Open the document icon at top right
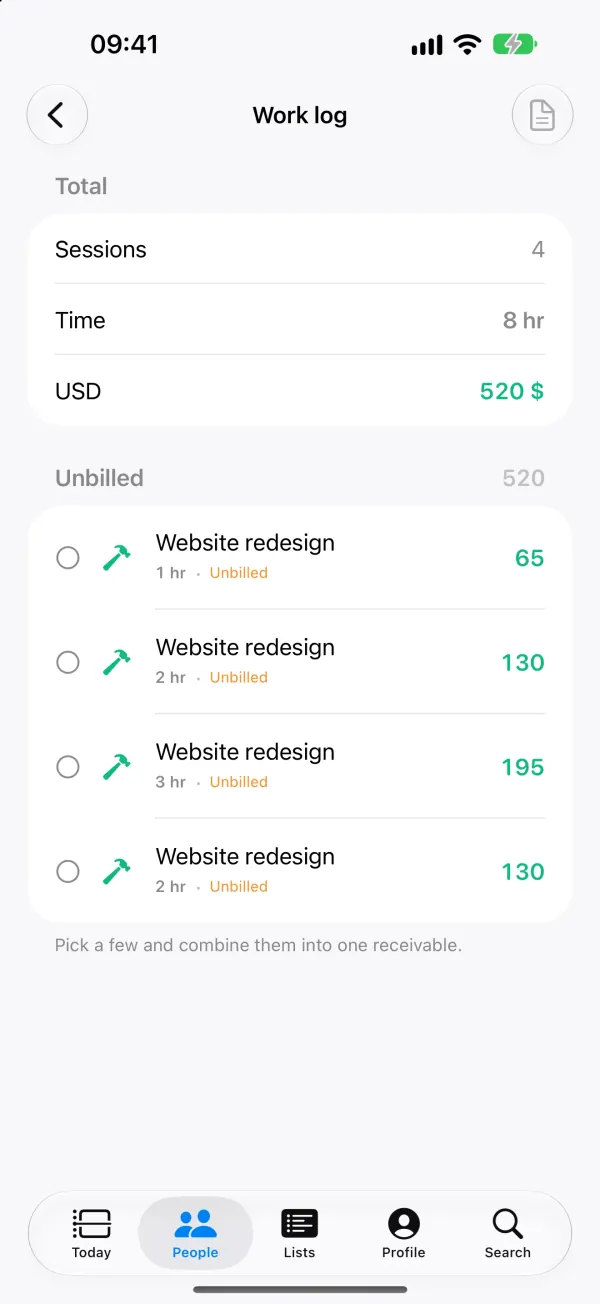The image size is (600, 1304). point(542,115)
